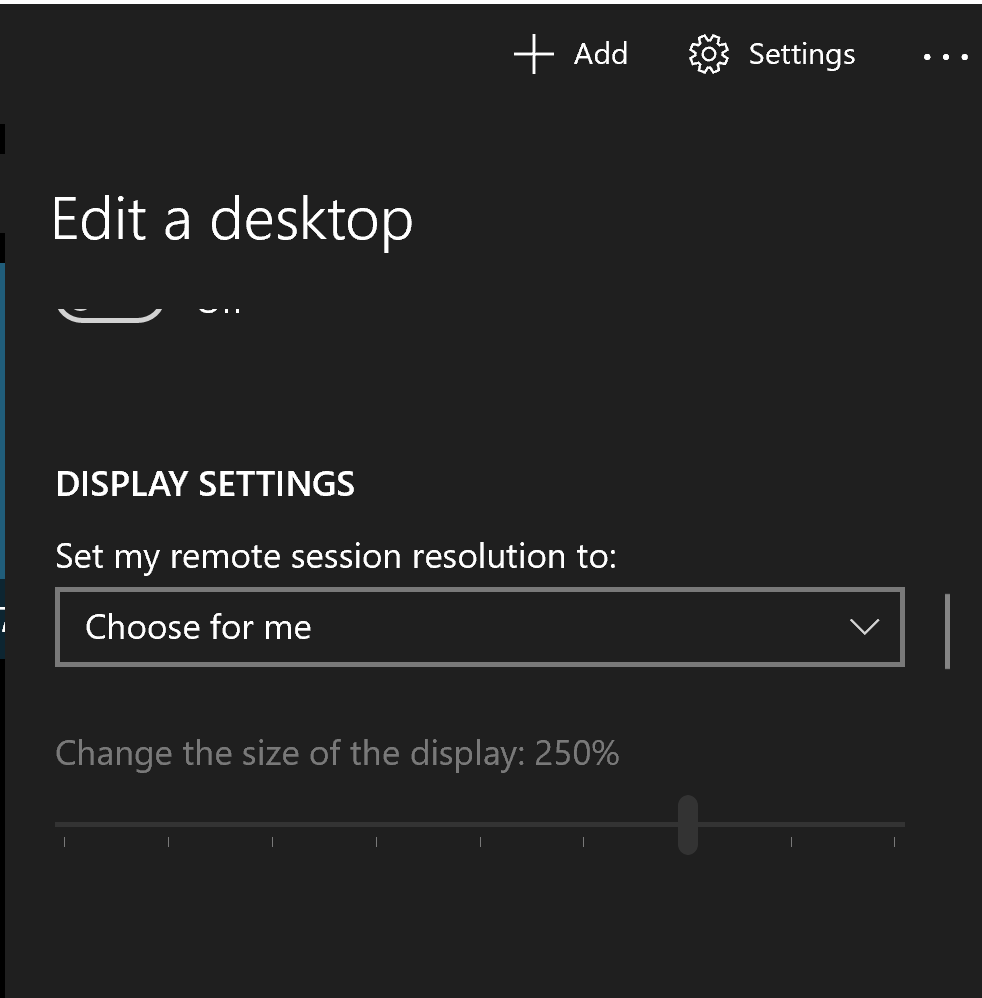Click the 'Add' menu item
This screenshot has height=998, width=982.
tap(599, 55)
